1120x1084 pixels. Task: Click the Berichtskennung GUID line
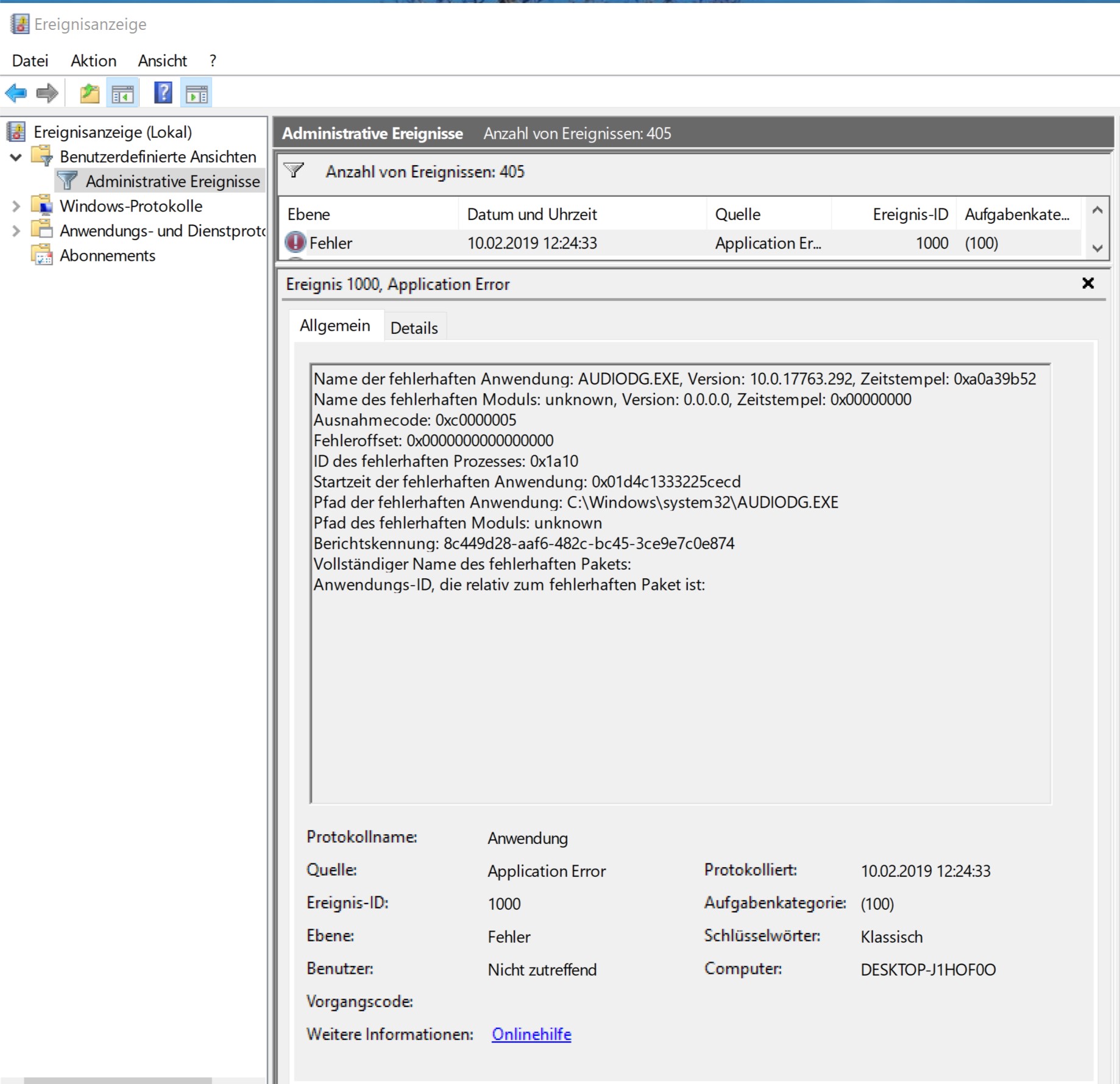click(x=524, y=543)
